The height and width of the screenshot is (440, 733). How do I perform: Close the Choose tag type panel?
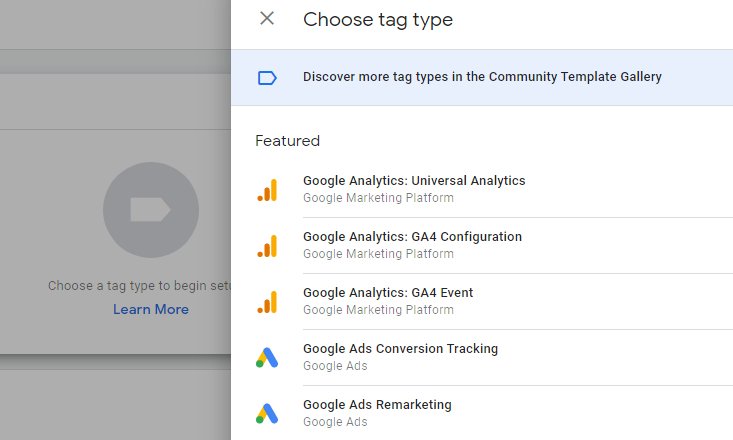tap(267, 18)
